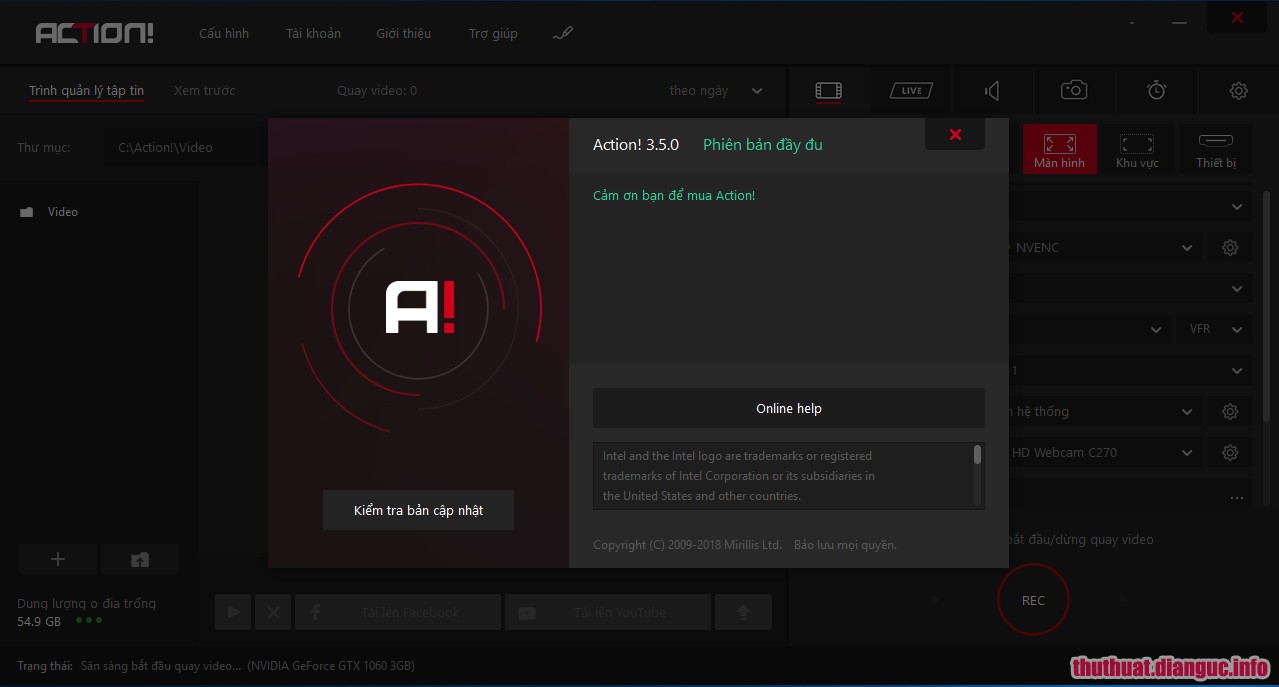This screenshot has height=687, width=1279.
Task: Click Kiểm tra bản cập nhật button
Action: [x=418, y=510]
